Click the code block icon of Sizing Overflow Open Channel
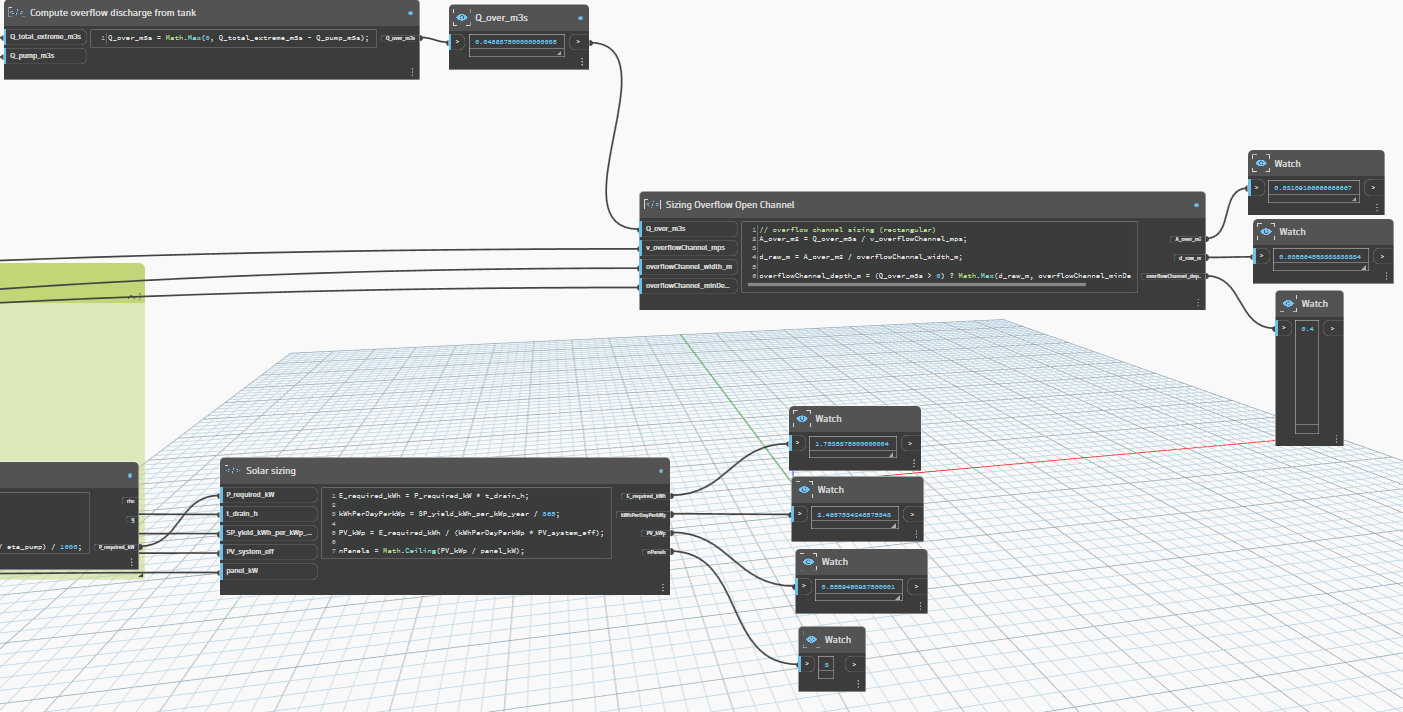Image resolution: width=1403 pixels, height=712 pixels. tap(653, 204)
